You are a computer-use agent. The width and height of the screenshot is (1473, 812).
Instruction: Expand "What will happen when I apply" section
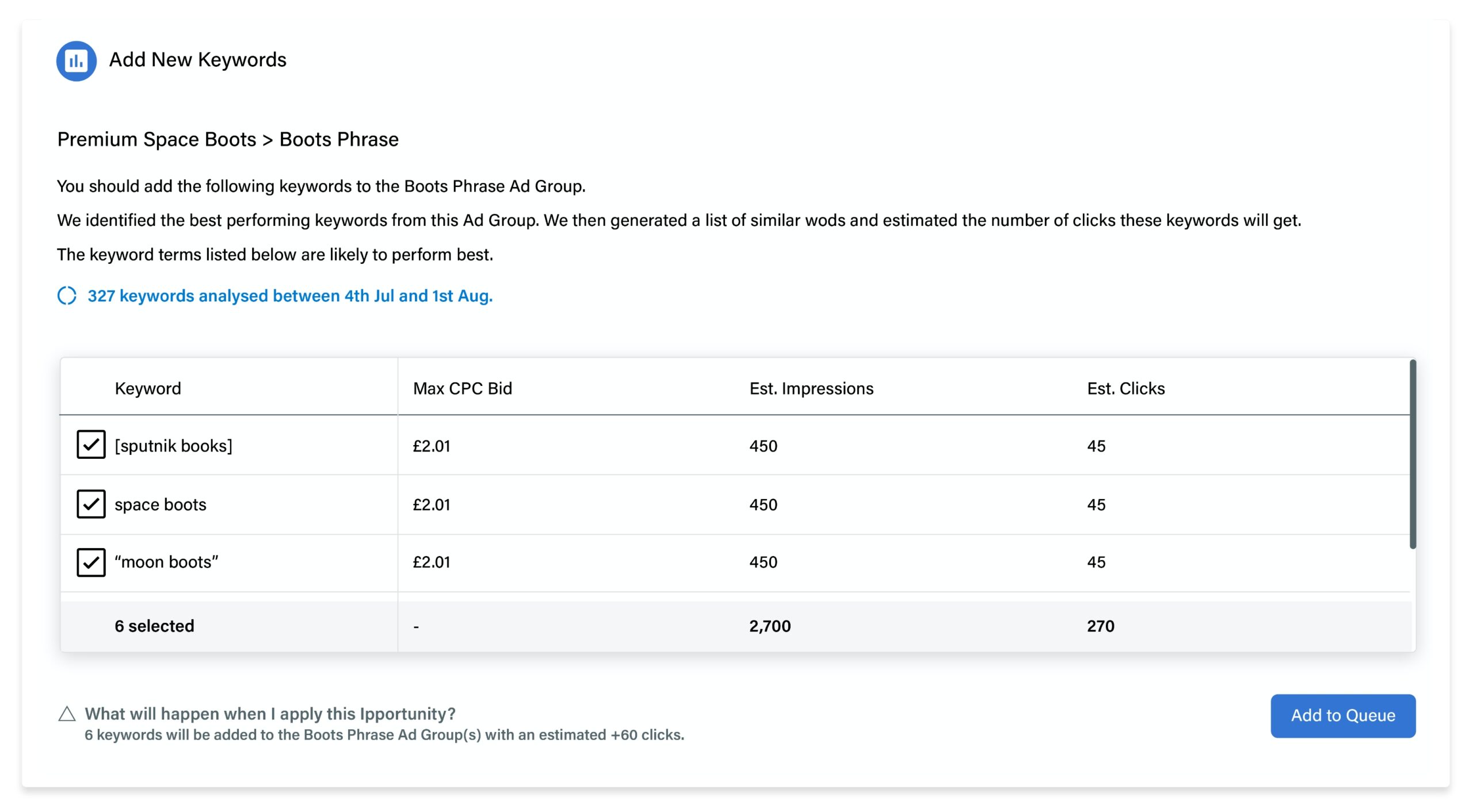270,714
